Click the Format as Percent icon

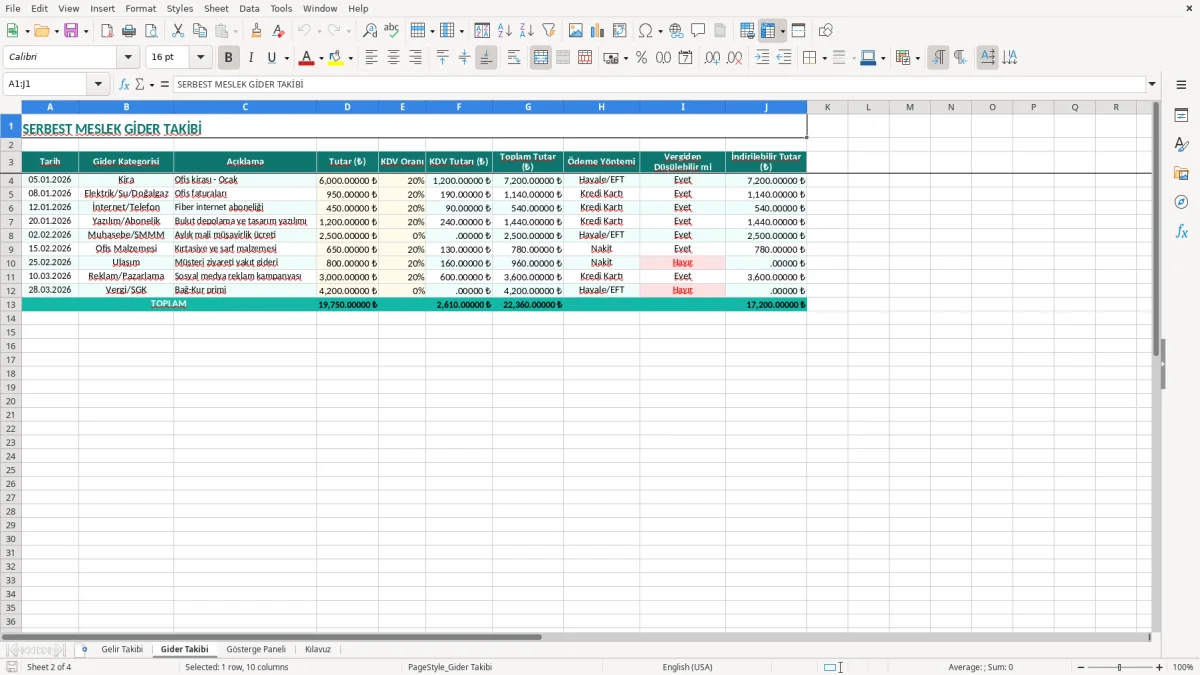(x=641, y=58)
